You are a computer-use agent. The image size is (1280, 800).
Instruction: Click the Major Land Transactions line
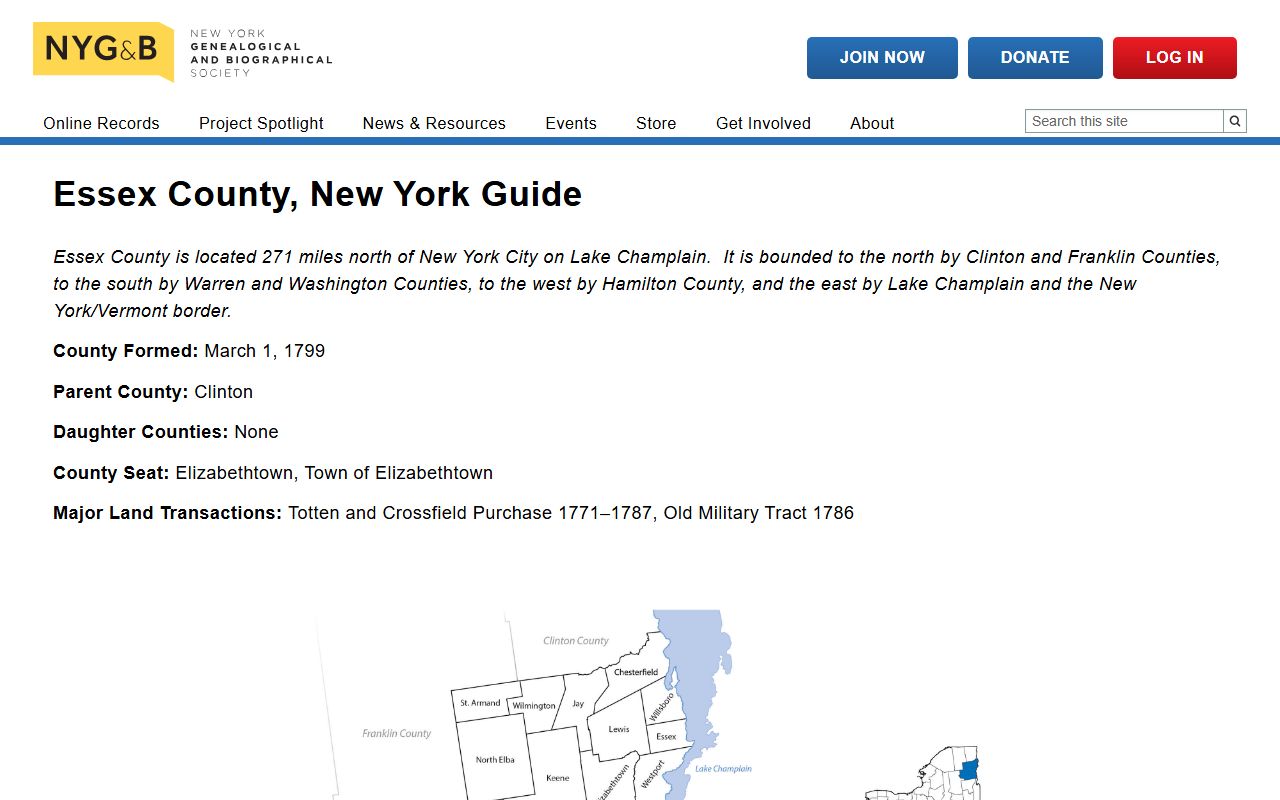pos(453,513)
